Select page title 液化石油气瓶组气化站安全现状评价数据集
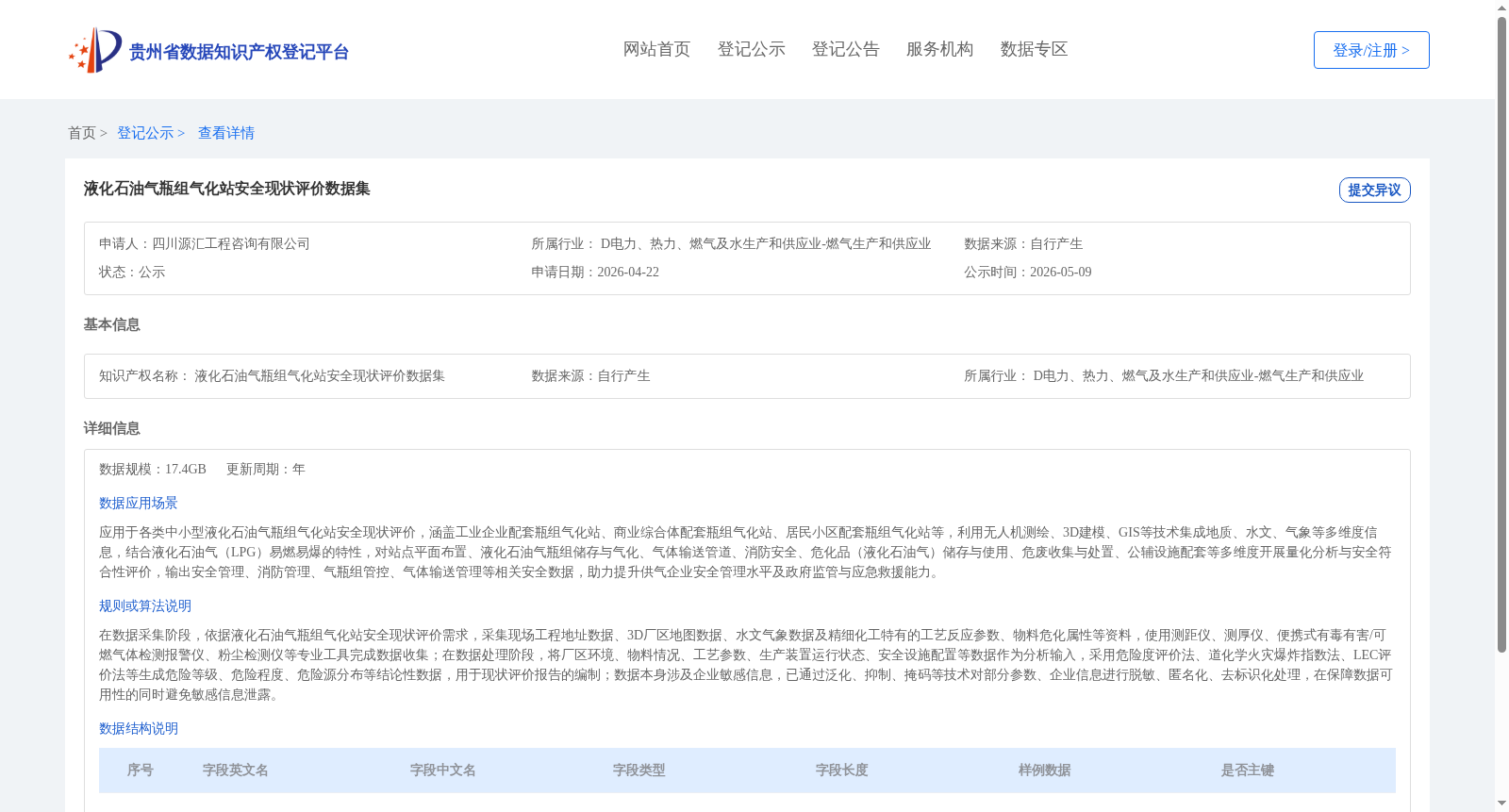1509x812 pixels. click(226, 189)
